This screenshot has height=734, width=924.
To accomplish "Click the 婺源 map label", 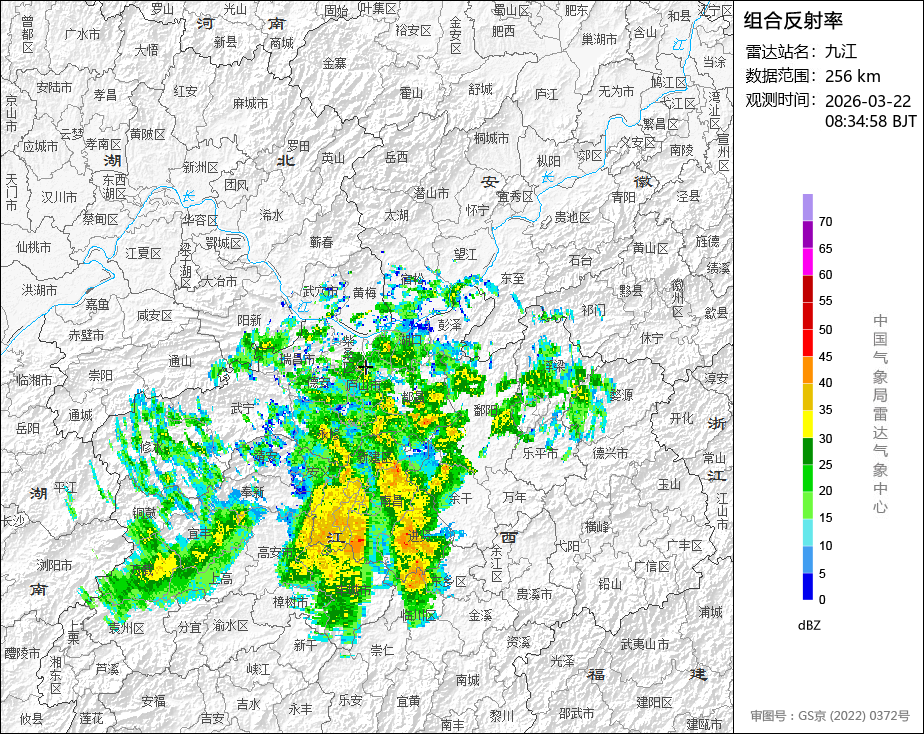I will pyautogui.click(x=621, y=395).
